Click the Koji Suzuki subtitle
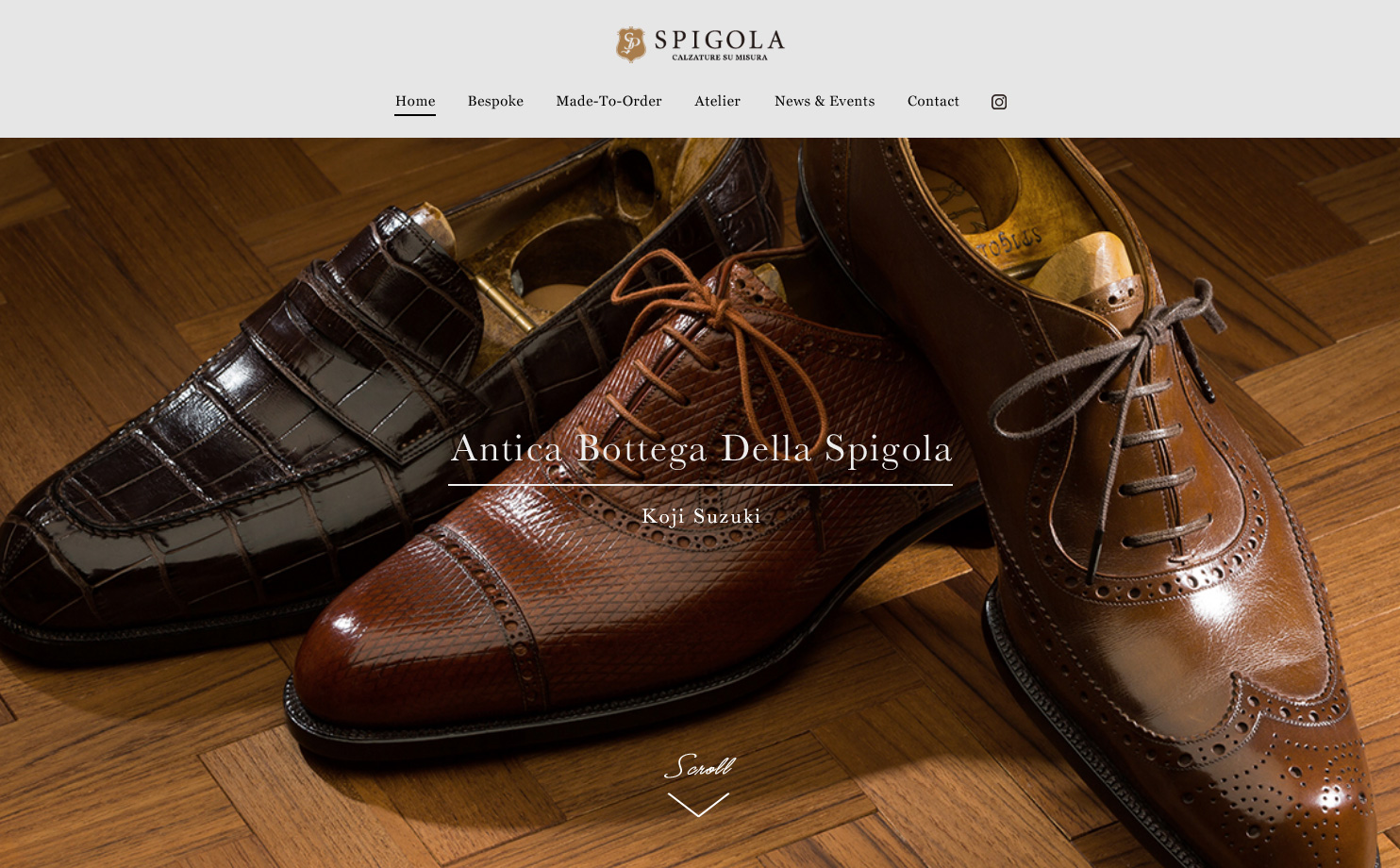 701,516
